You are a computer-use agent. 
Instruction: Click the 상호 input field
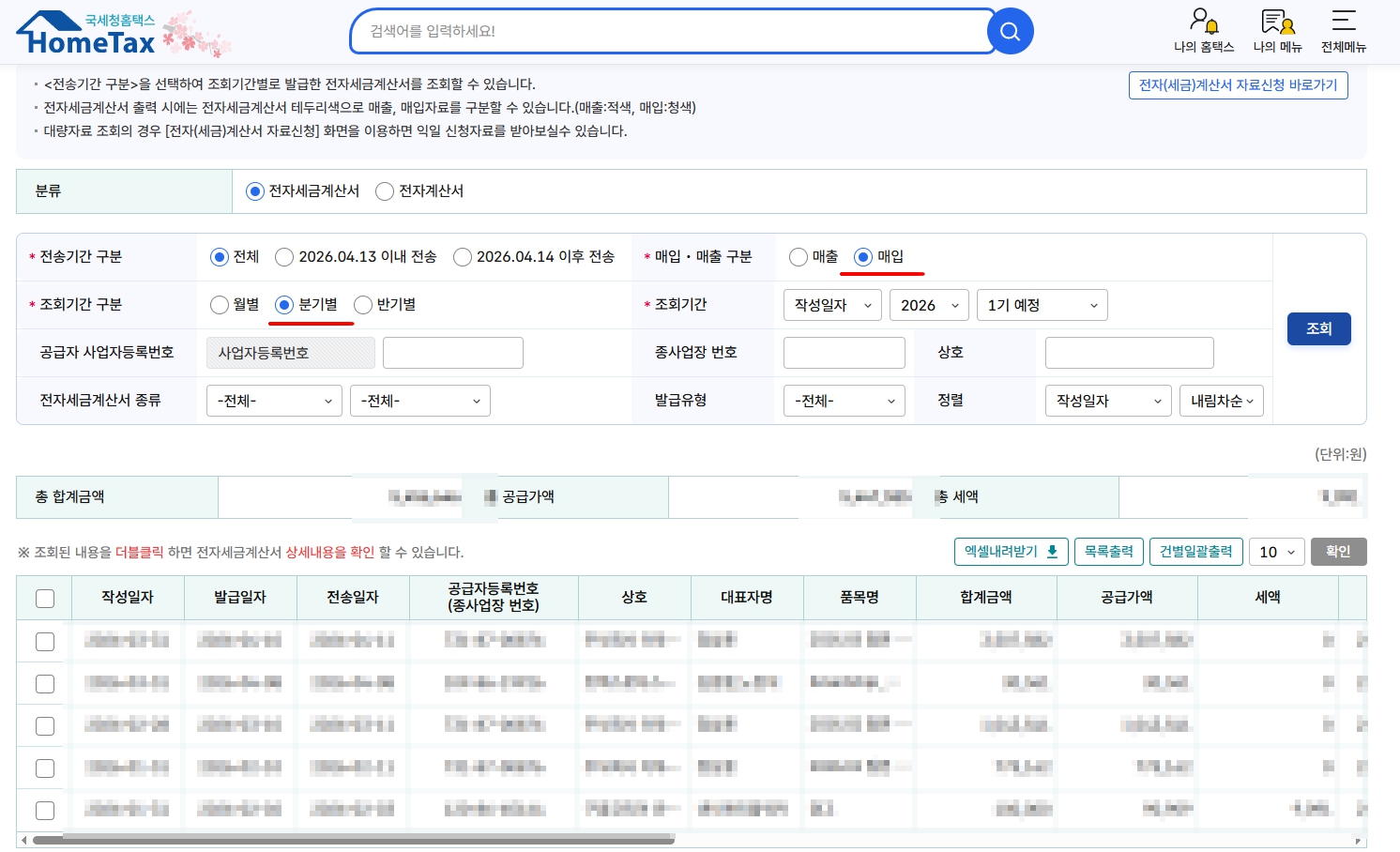[1130, 353]
